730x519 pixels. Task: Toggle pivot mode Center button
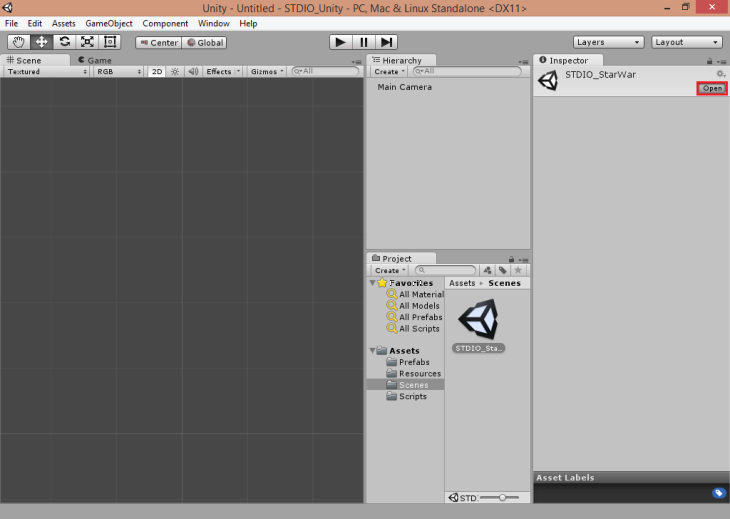pyautogui.click(x=159, y=43)
